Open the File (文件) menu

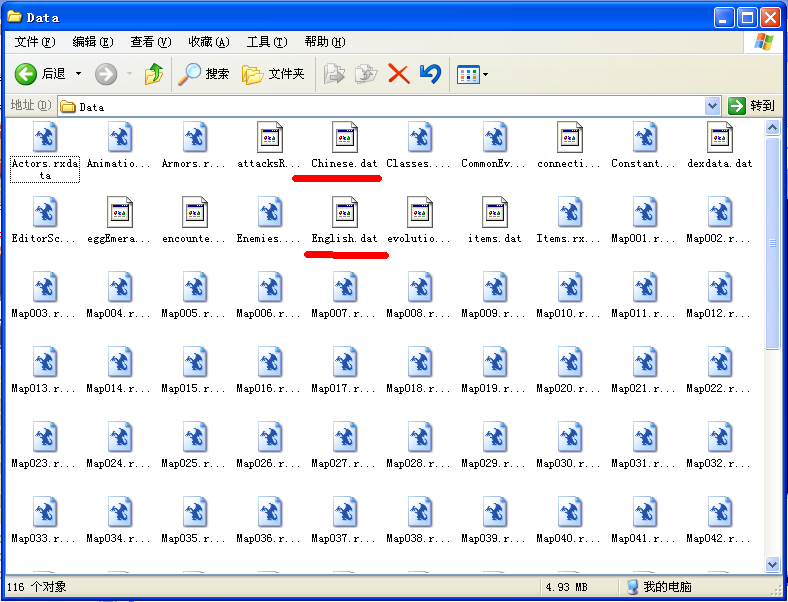coord(34,42)
